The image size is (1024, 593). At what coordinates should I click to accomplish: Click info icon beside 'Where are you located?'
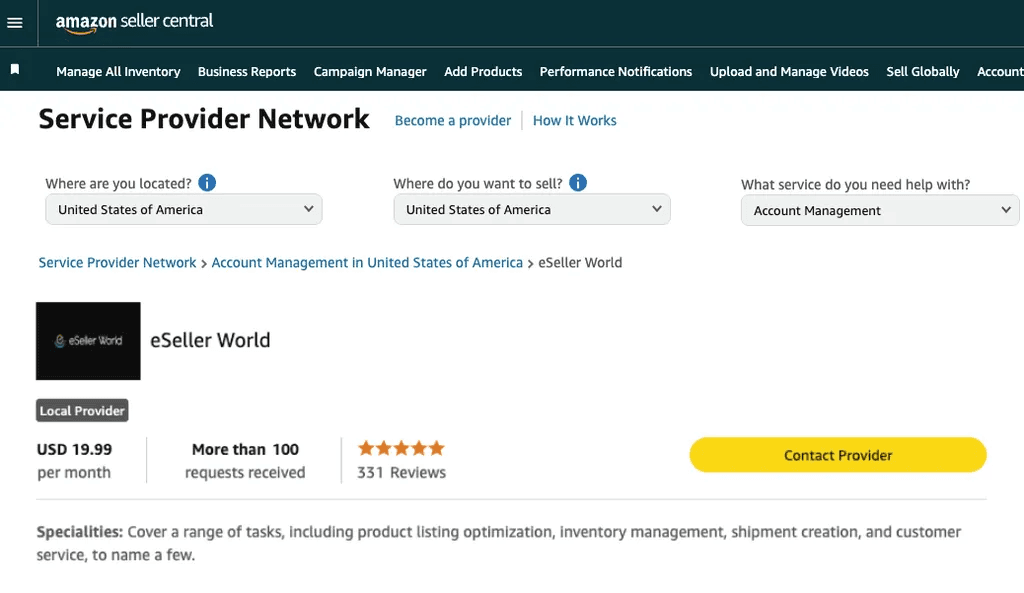point(207,183)
